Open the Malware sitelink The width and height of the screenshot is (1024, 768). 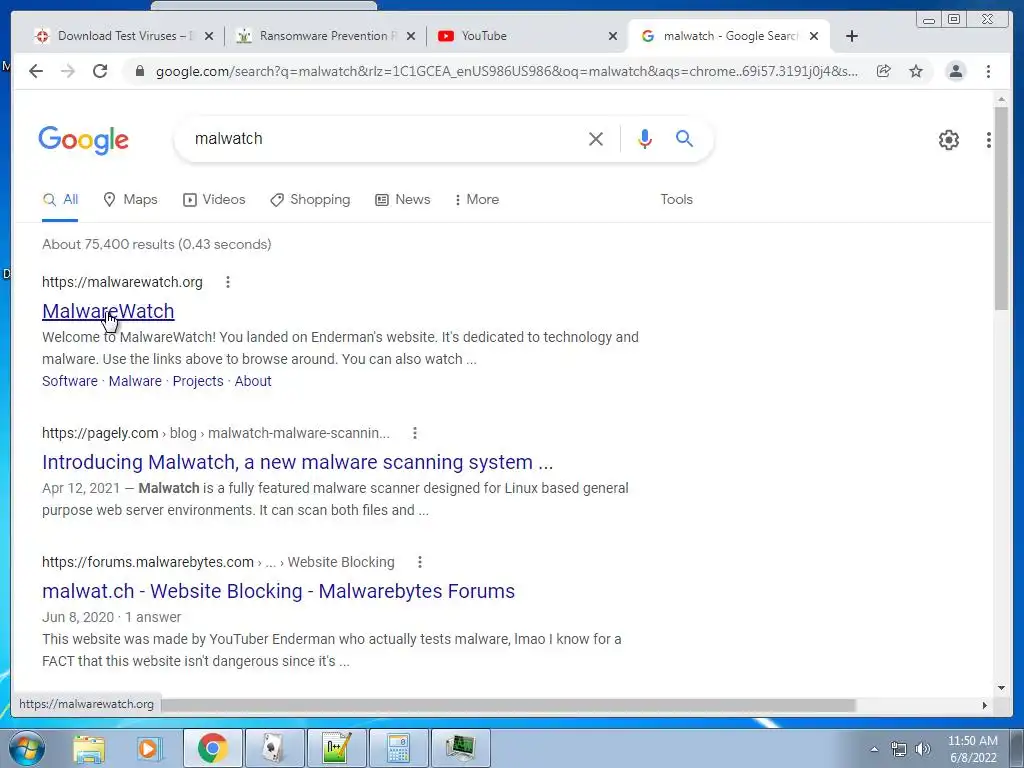pos(135,381)
